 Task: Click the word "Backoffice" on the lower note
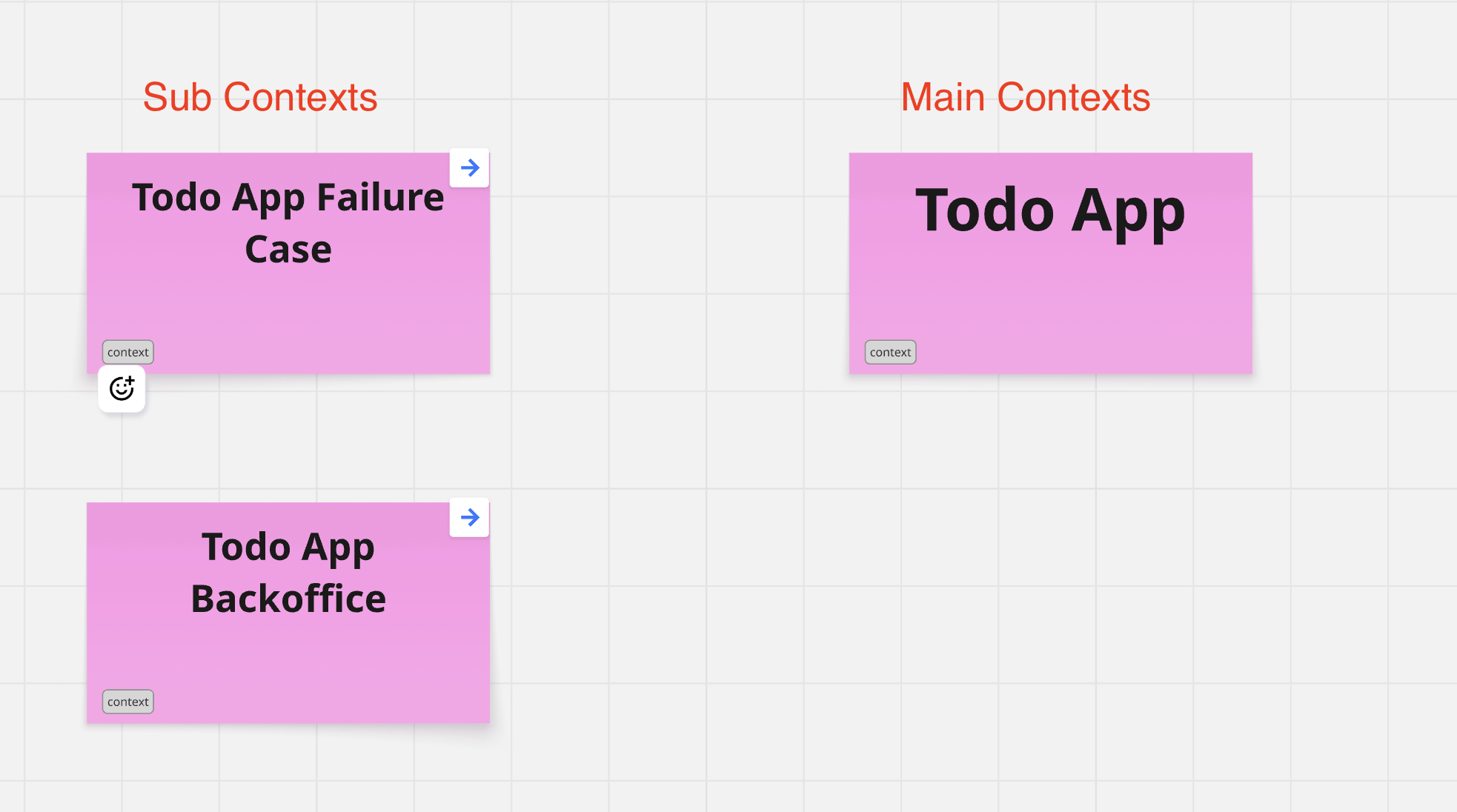point(288,599)
